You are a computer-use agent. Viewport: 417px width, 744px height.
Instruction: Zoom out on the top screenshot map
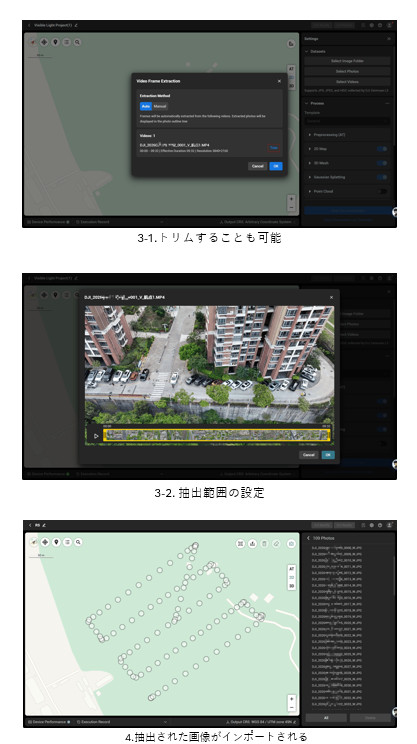[291, 207]
